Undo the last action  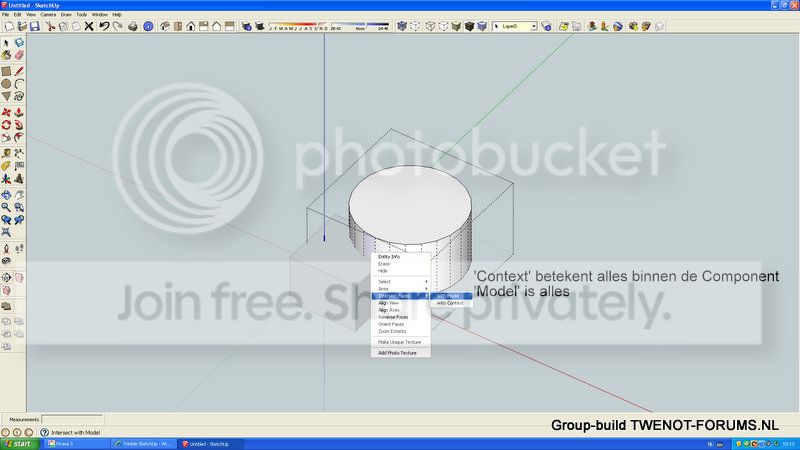104,26
